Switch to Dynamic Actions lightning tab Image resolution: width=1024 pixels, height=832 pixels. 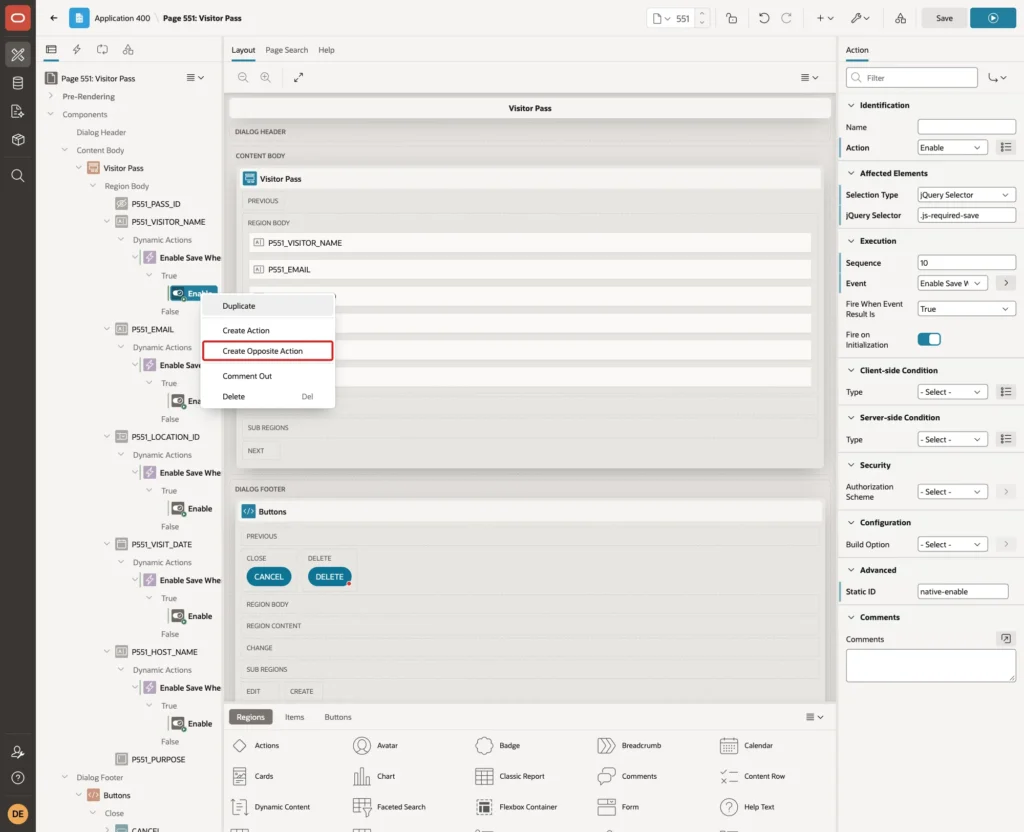pos(76,50)
